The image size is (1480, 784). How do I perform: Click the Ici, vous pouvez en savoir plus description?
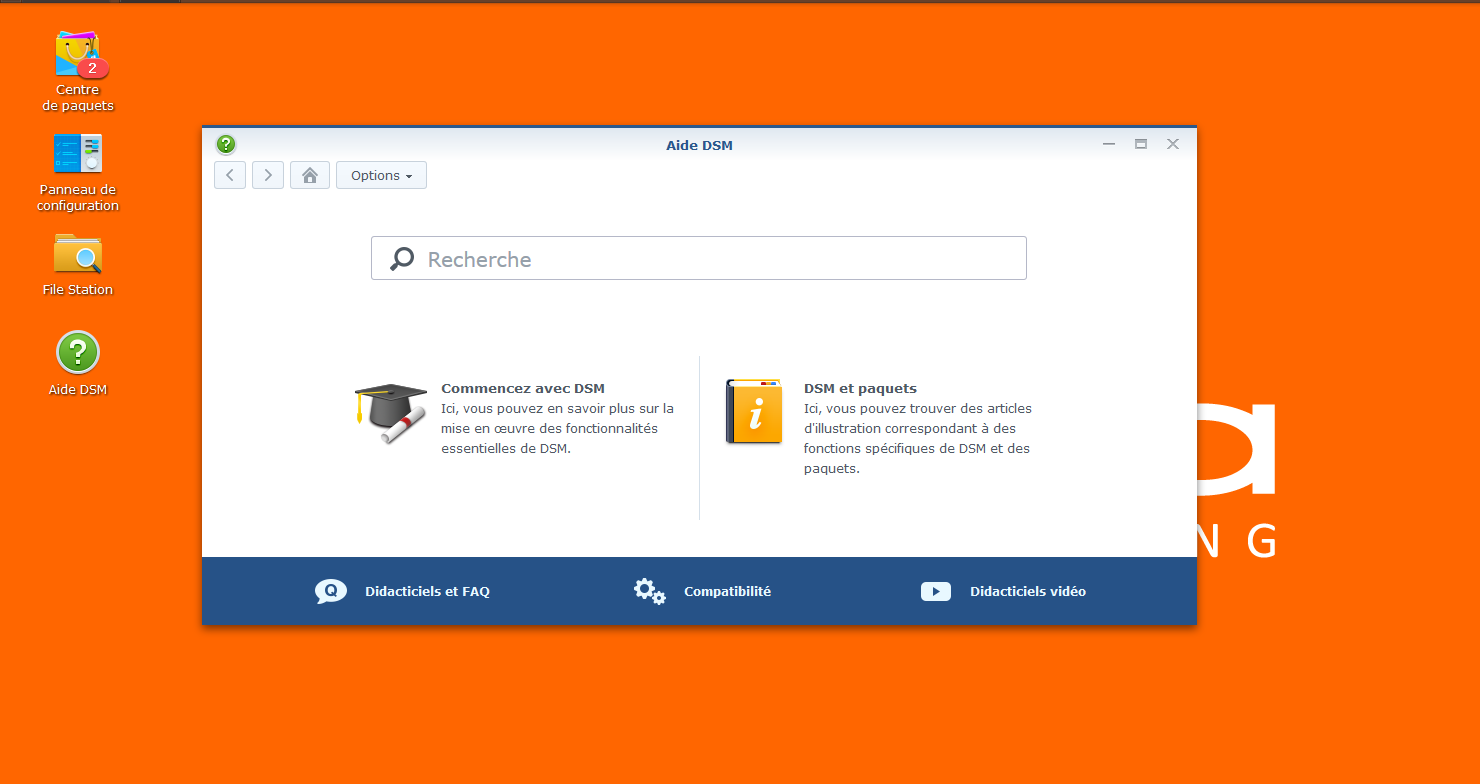(557, 428)
